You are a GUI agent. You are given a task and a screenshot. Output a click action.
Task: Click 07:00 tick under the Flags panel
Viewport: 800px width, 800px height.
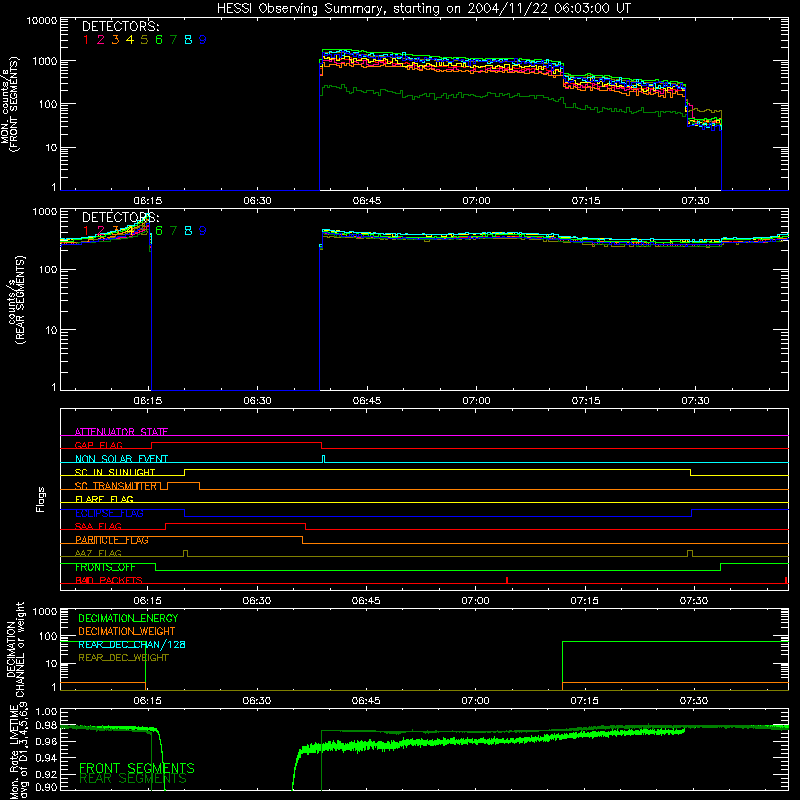coord(476,601)
